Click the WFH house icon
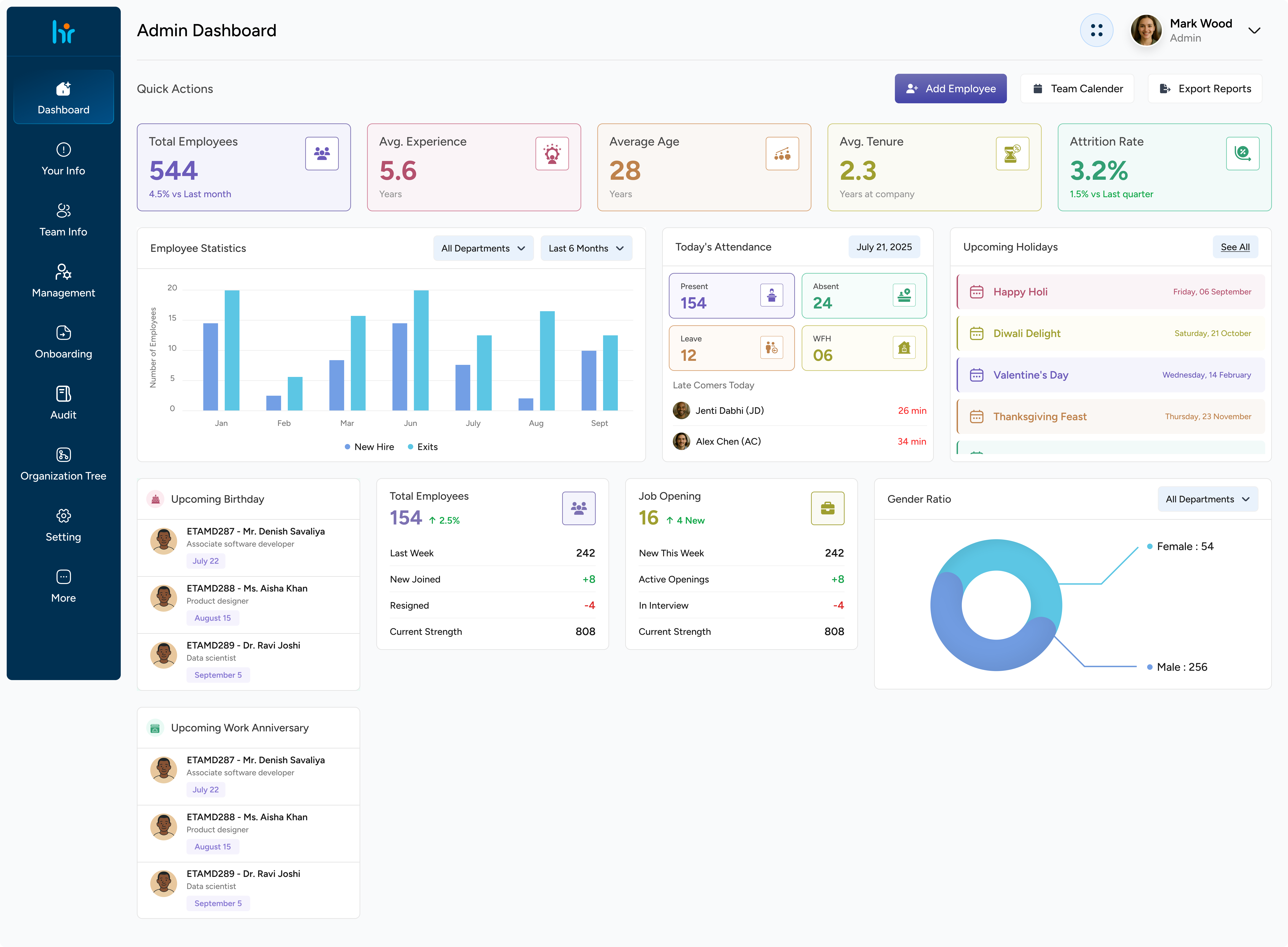1288x947 pixels. coord(904,347)
